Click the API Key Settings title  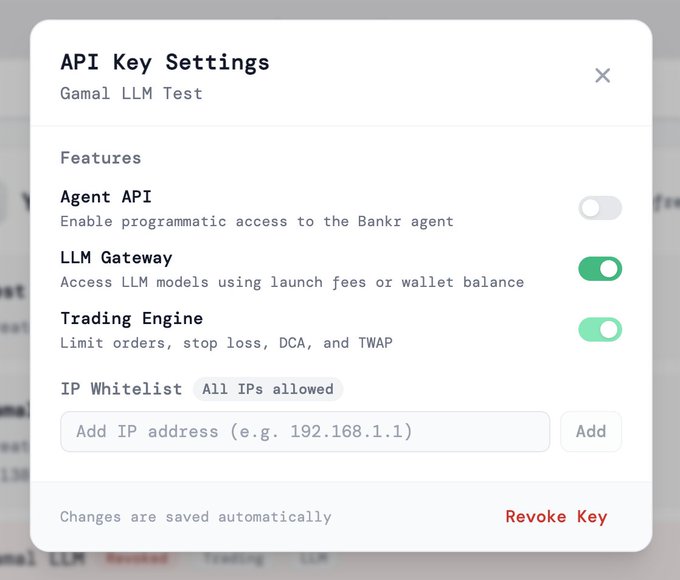click(x=165, y=62)
